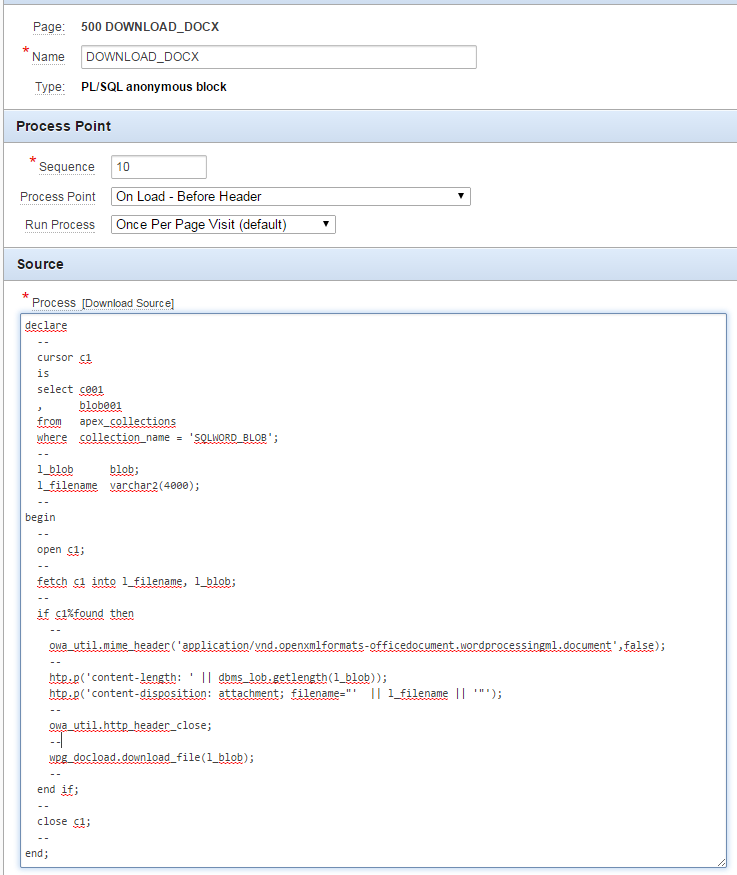Viewport: 737px width, 875px height.
Task: Click the 'l_blob blob;' declaration line
Action: coord(88,469)
